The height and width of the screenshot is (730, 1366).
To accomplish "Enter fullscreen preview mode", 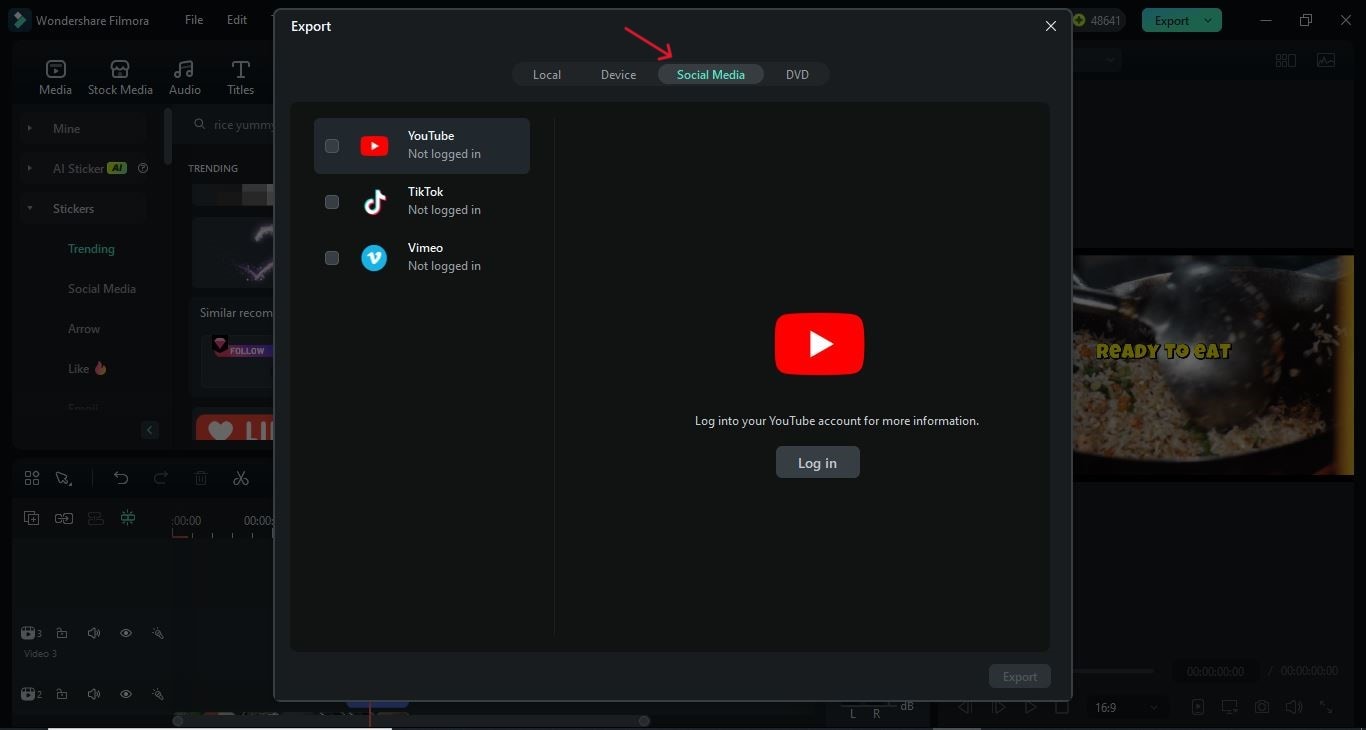I will (x=1326, y=707).
